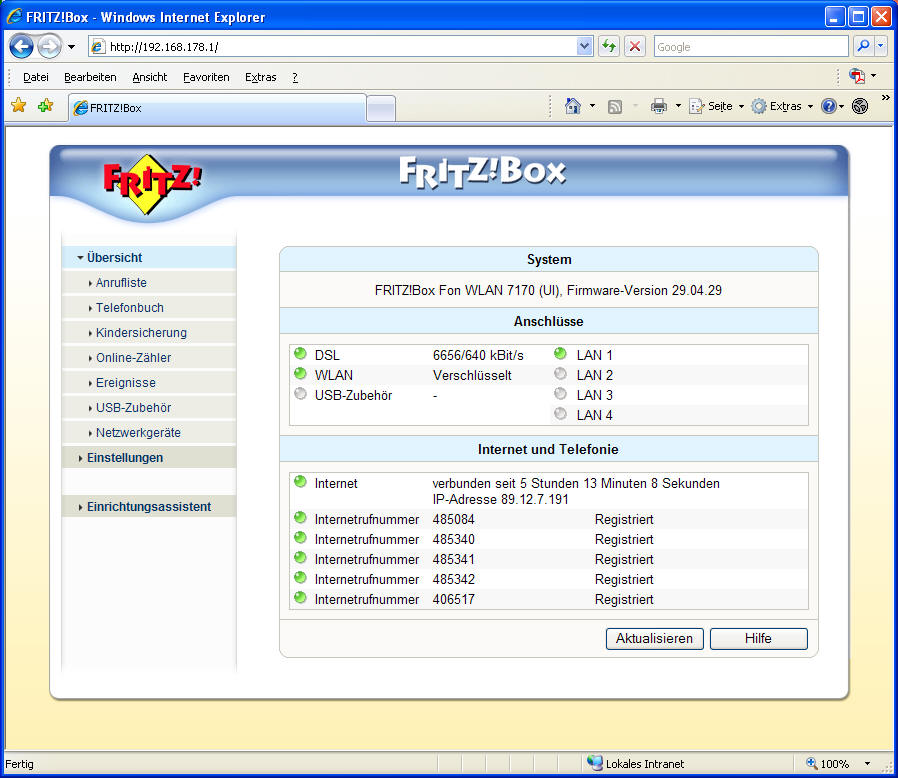Image resolution: width=898 pixels, height=778 pixels.
Task: Open the zoom level dropdown arrow
Action: (x=868, y=764)
